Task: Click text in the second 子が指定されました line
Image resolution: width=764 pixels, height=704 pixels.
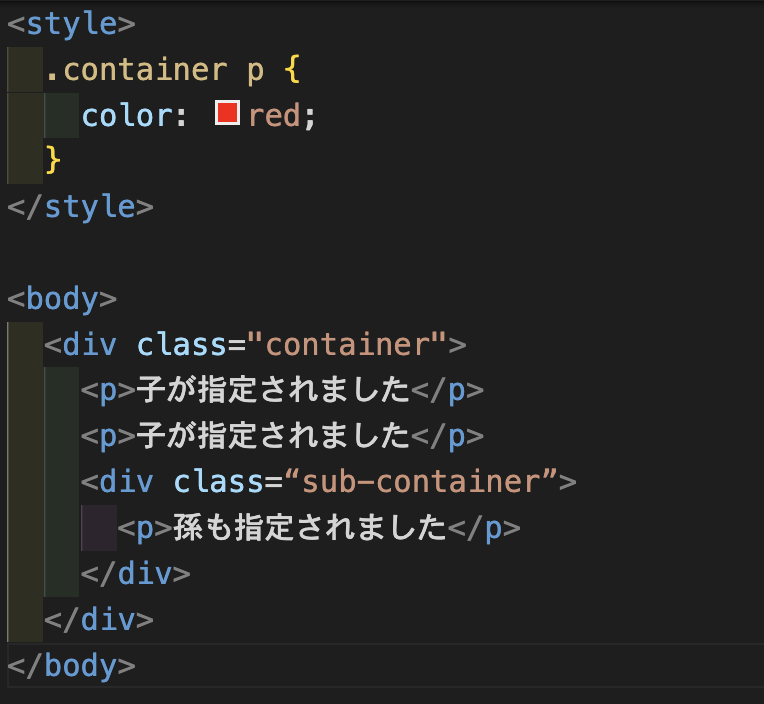Action: point(273,436)
